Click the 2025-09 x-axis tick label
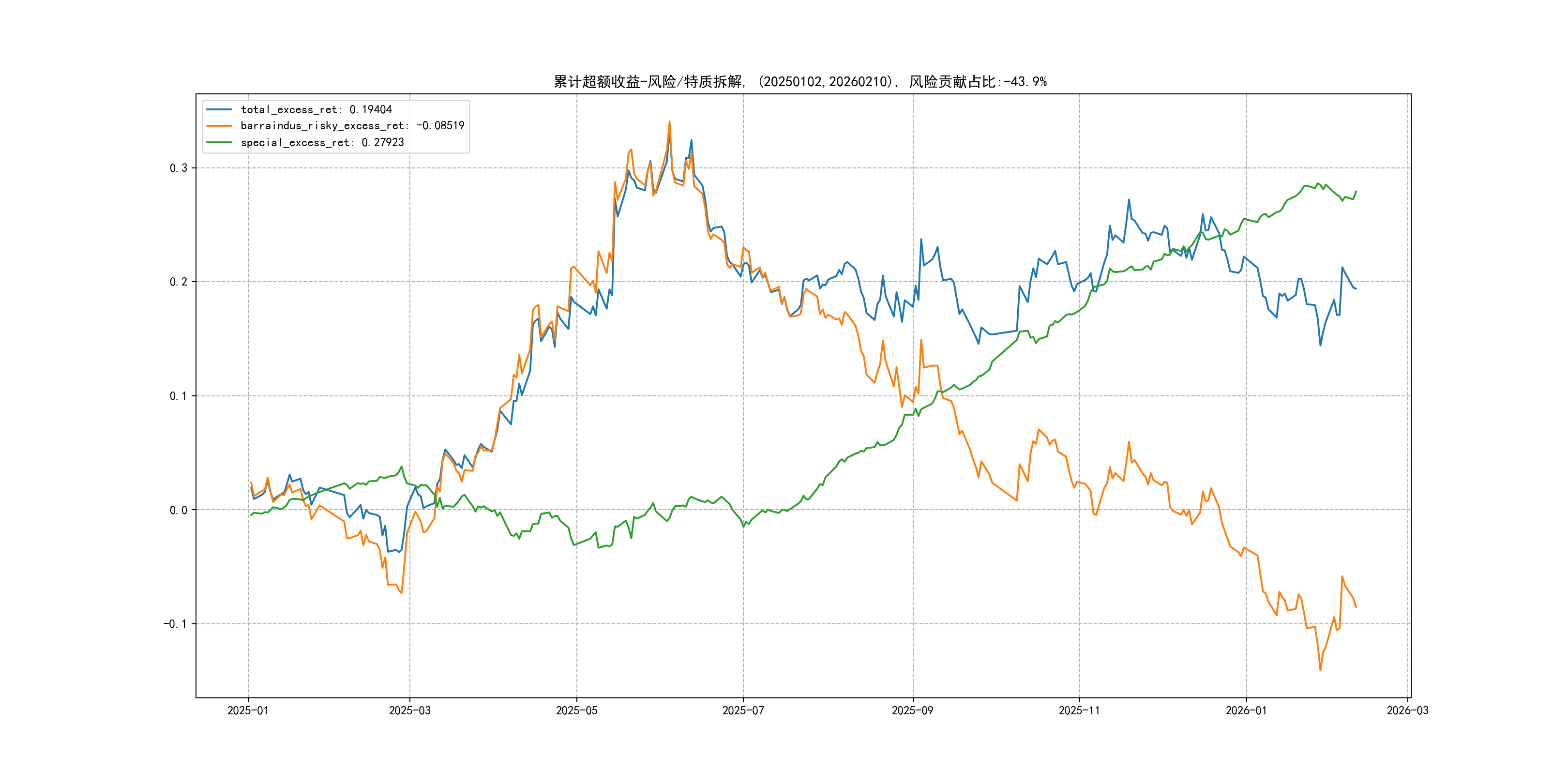Image resolution: width=1568 pixels, height=784 pixels. click(x=912, y=710)
